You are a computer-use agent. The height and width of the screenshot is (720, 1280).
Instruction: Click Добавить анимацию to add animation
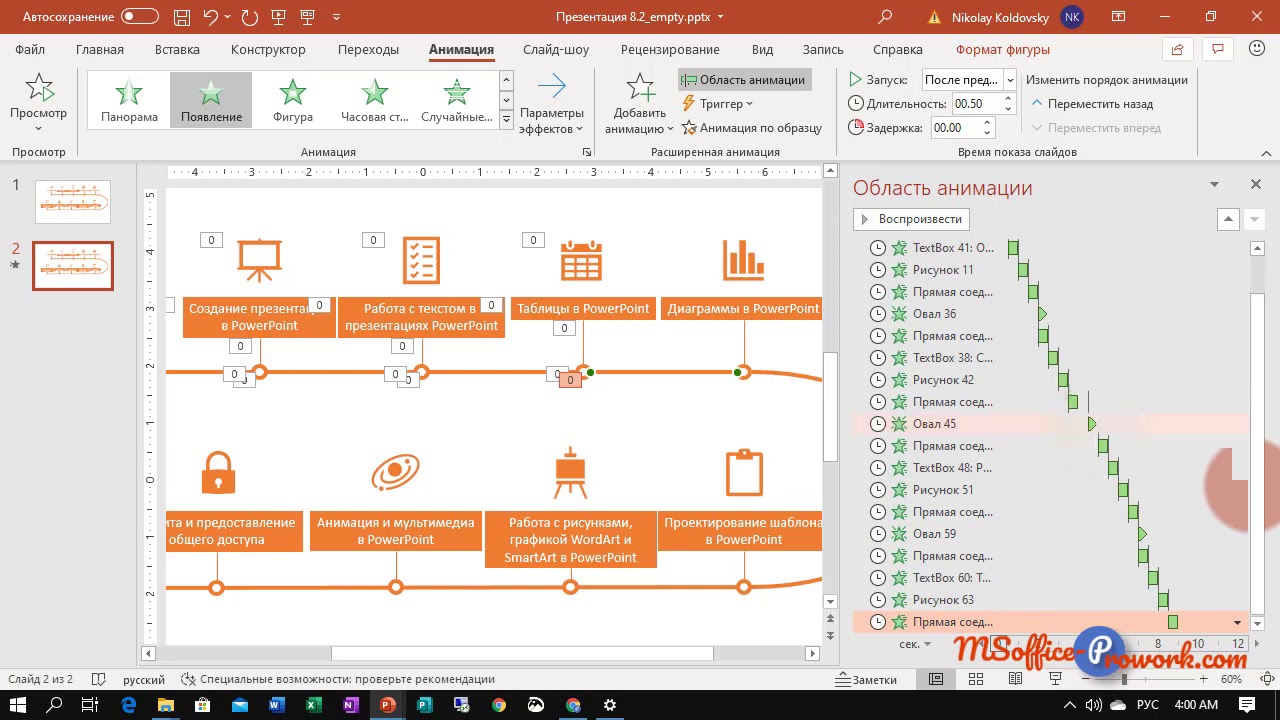637,103
